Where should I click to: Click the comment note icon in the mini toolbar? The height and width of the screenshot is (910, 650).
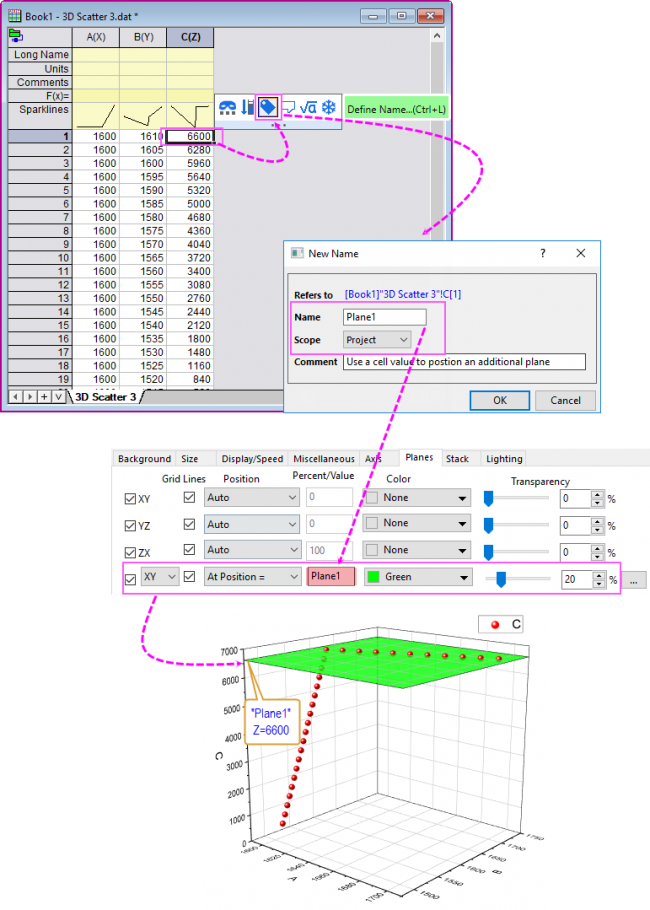[x=288, y=107]
